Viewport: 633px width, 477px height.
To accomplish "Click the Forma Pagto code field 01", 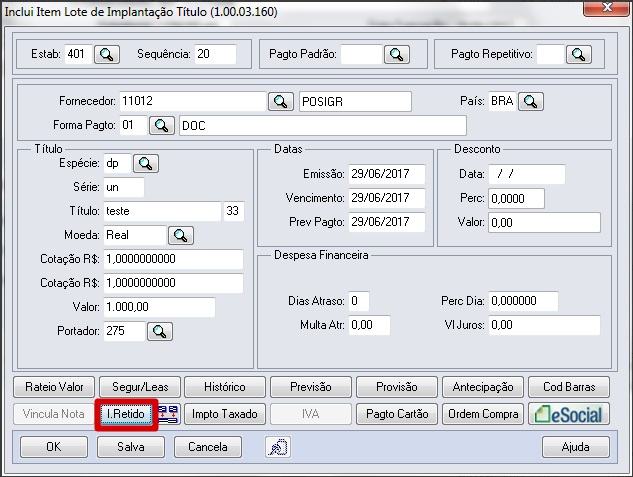I will 133,126.
